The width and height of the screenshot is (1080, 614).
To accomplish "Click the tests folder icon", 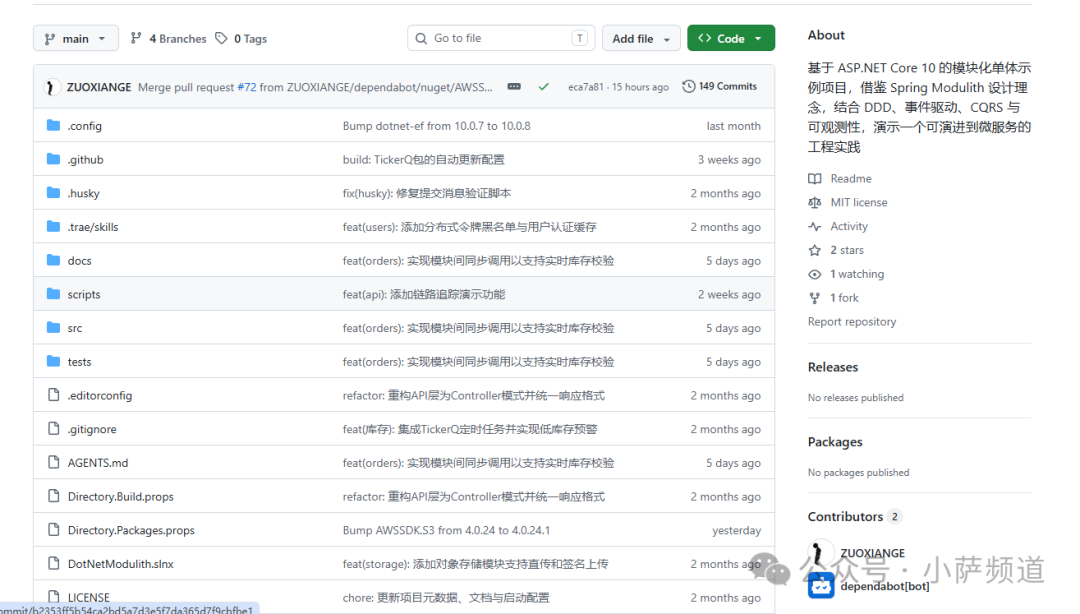I will (x=53, y=362).
